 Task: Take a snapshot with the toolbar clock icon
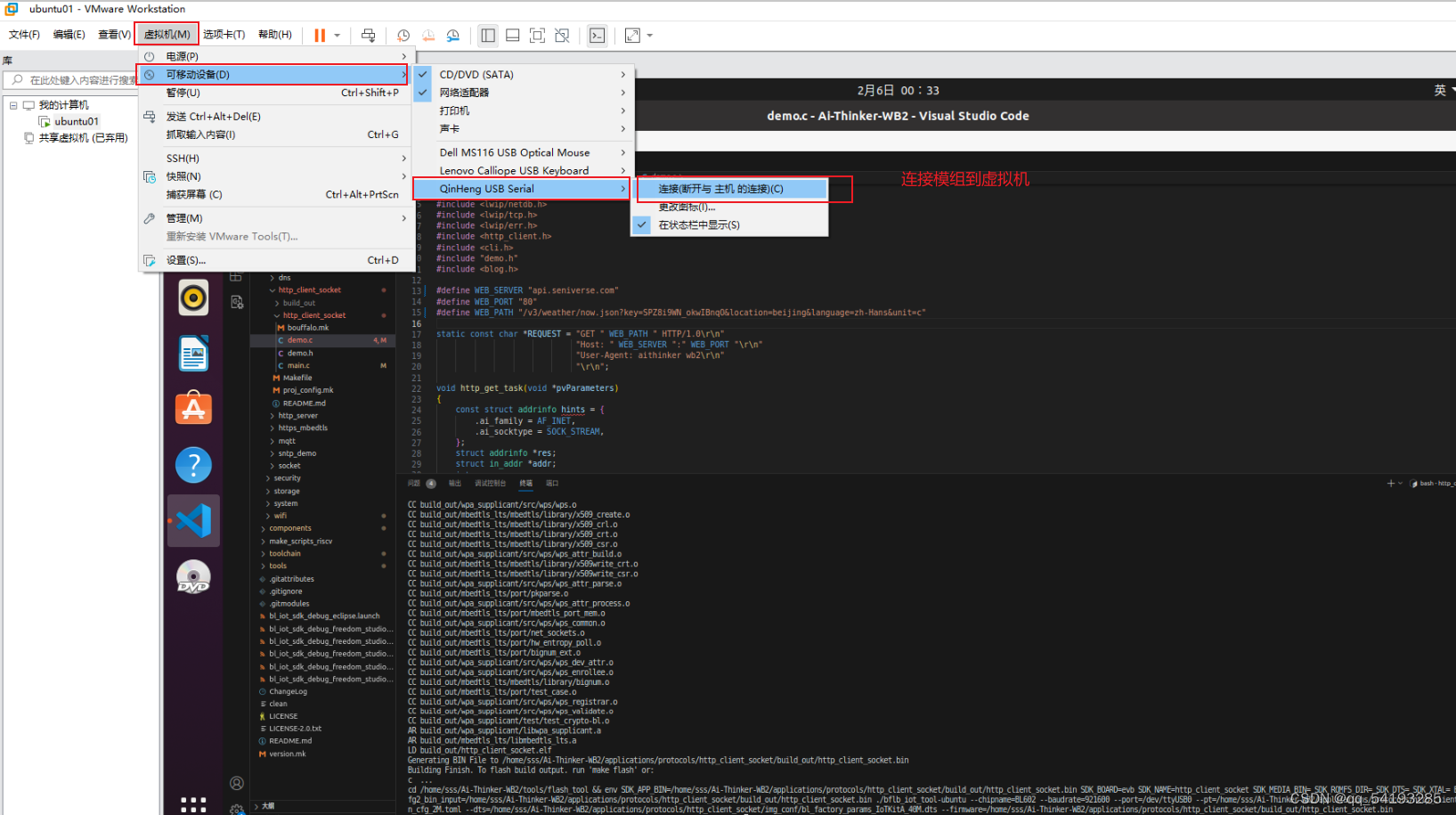pos(403,36)
